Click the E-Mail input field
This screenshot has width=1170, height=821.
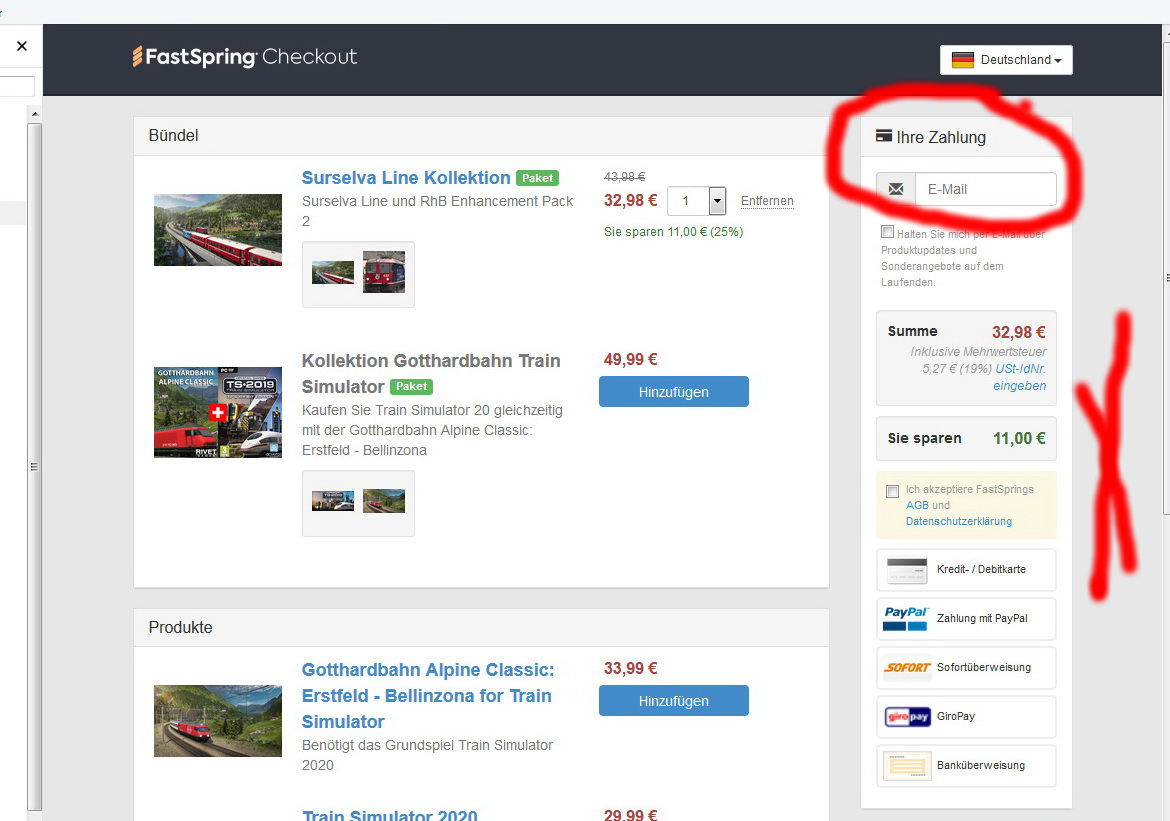pyautogui.click(x=985, y=189)
